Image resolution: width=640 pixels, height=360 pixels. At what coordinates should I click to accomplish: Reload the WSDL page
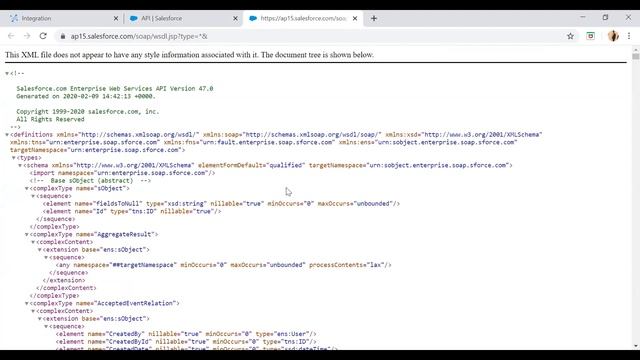pos(43,36)
